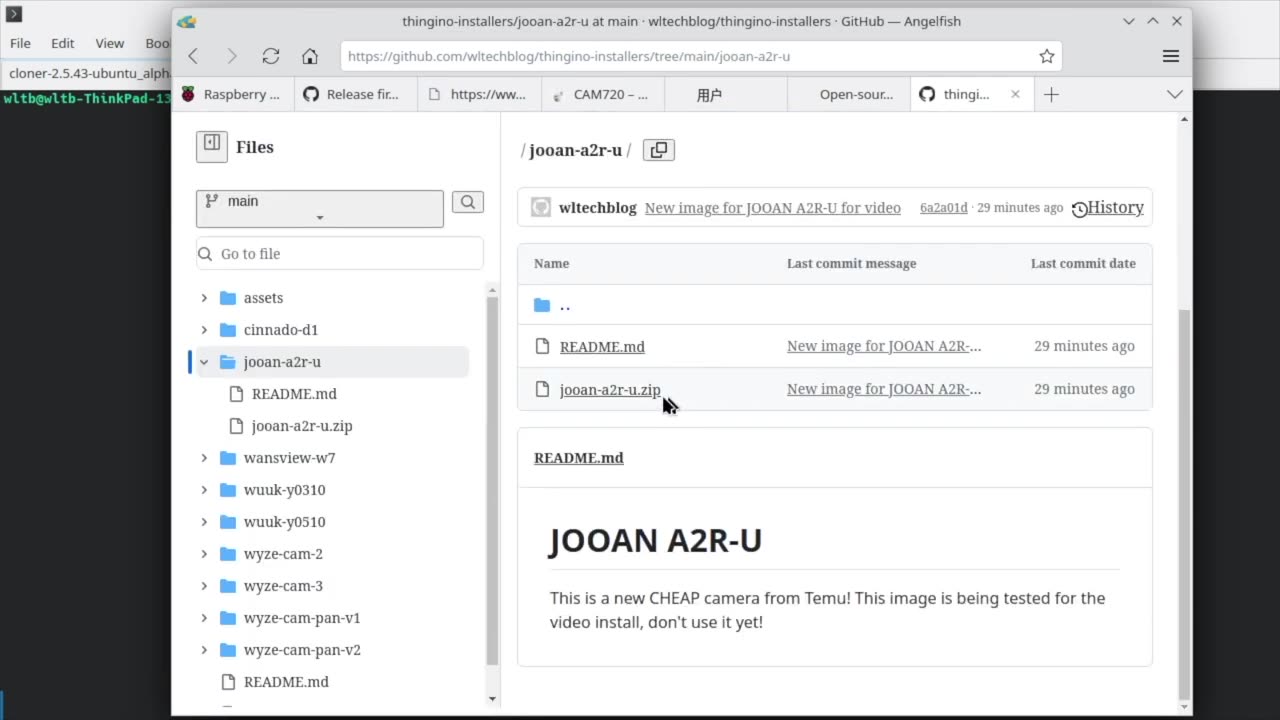Screen dimensions: 1280x720
Task: Bookmark this page with the star icon
Action: tap(1047, 56)
